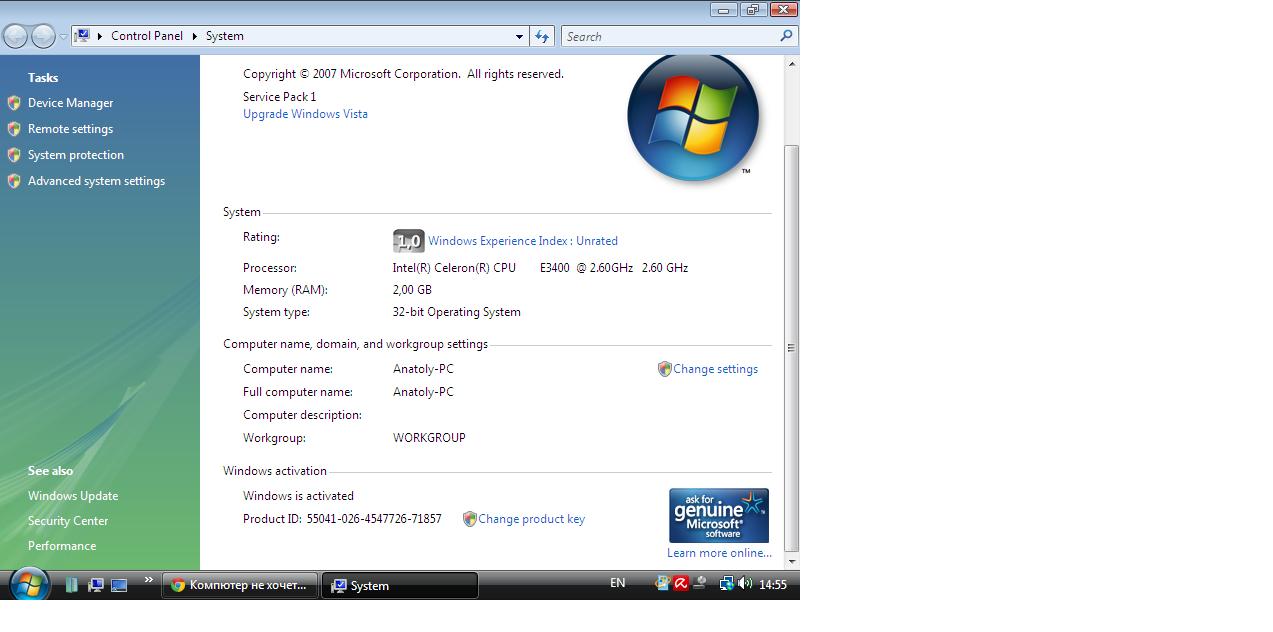Click the Safely Remove Hardware tray icon

pyautogui.click(x=700, y=583)
